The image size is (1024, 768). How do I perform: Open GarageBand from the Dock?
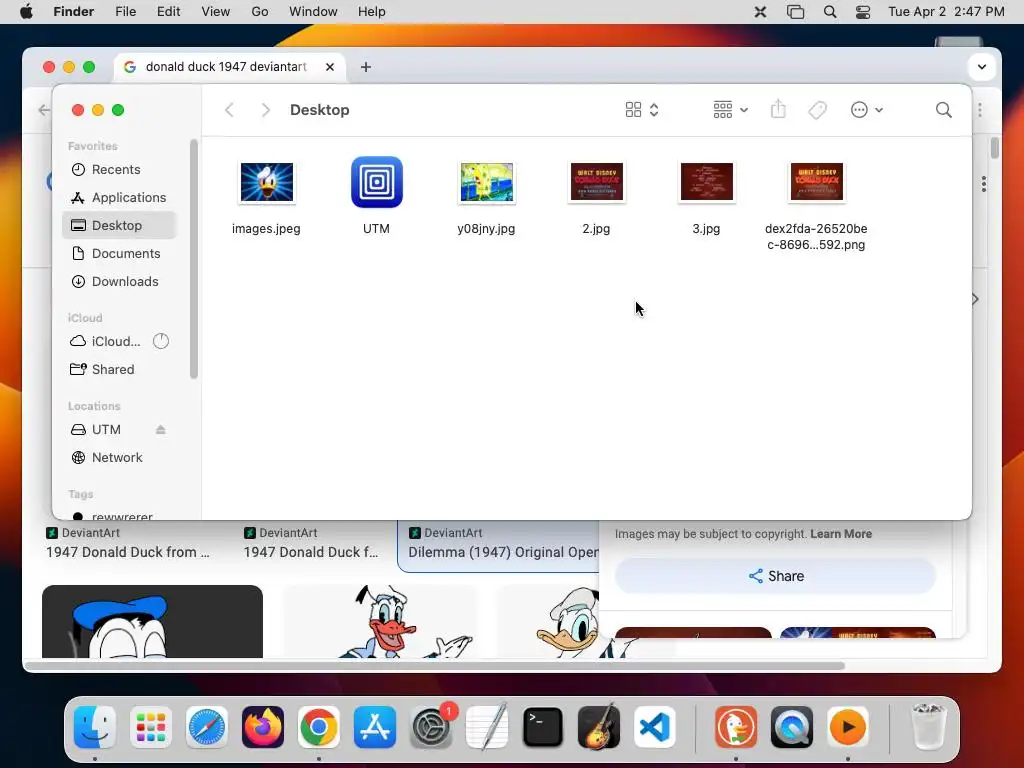coord(599,726)
